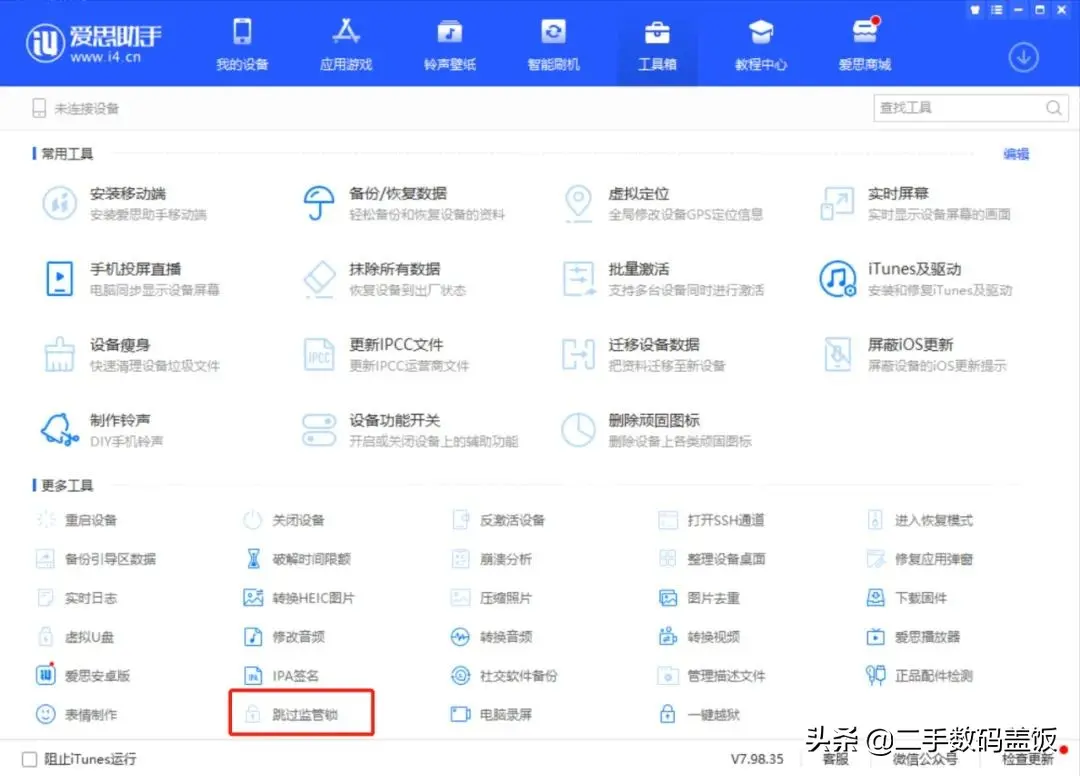Open the 抹除所有数据 eraser icon
This screenshot has height=776, width=1080.
(318, 279)
